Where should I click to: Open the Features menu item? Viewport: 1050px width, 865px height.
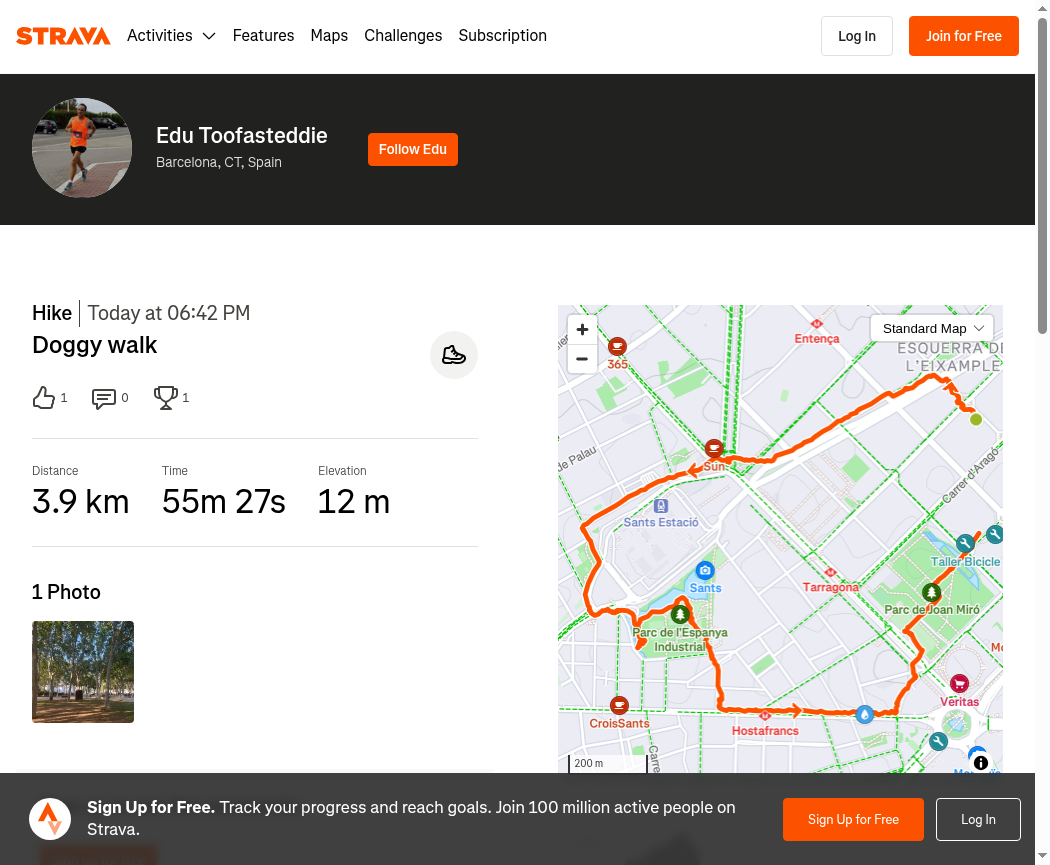tap(263, 35)
